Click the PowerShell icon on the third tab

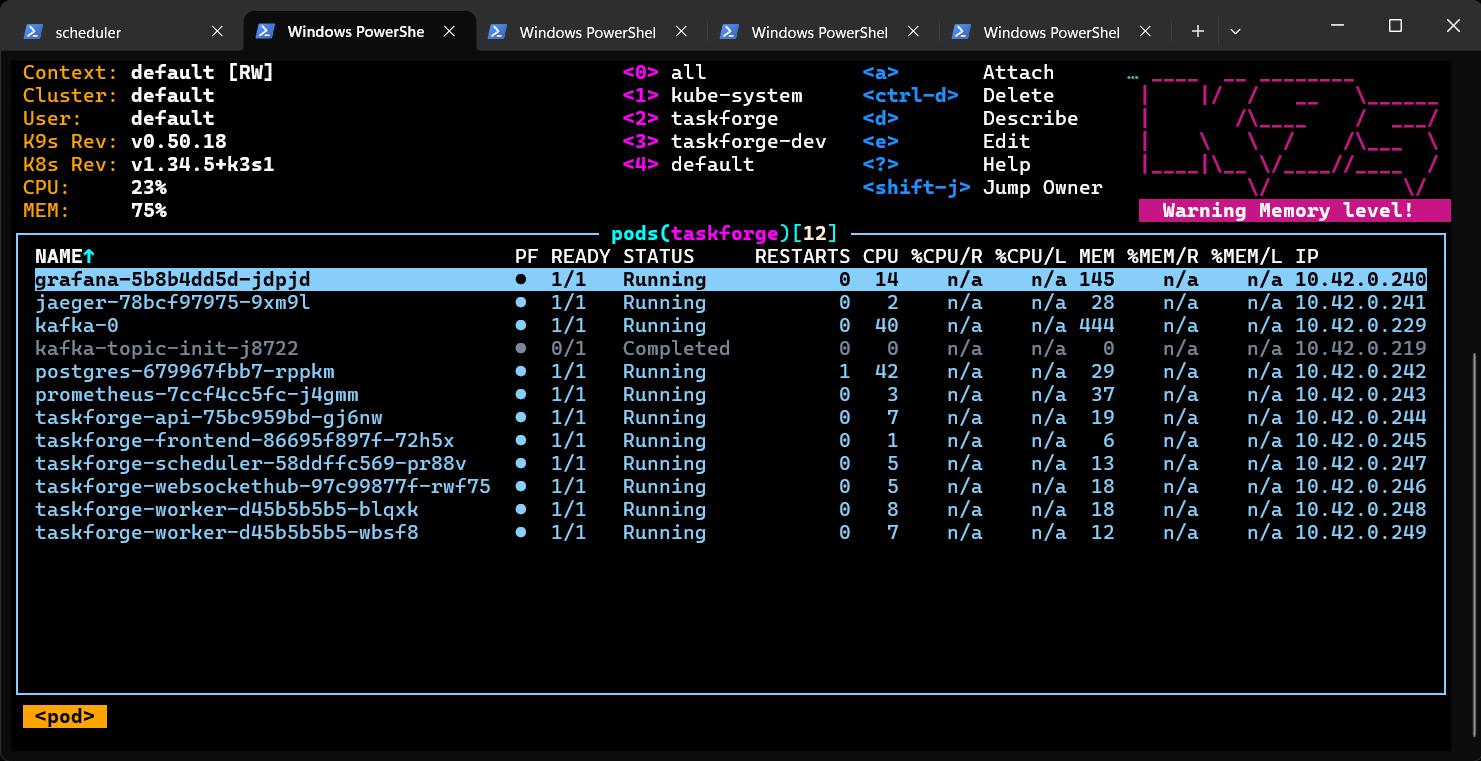[497, 32]
